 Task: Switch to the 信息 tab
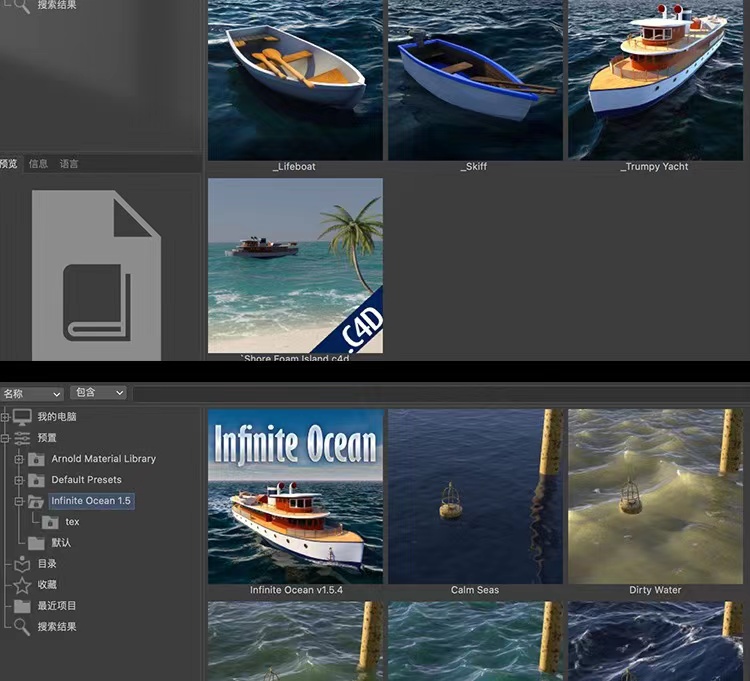38,164
